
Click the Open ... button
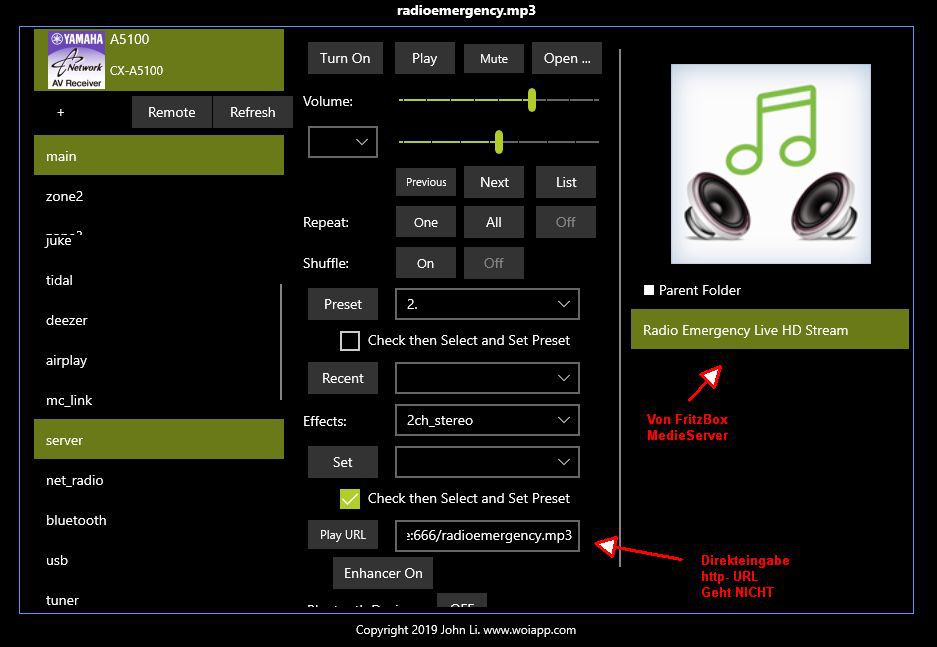567,58
